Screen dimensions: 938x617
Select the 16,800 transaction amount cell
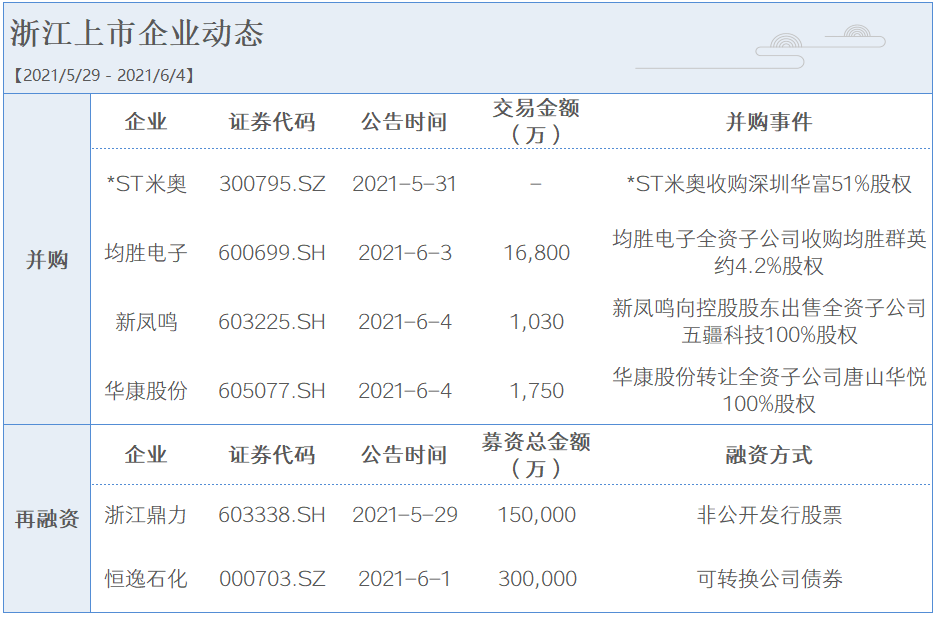tap(536, 253)
